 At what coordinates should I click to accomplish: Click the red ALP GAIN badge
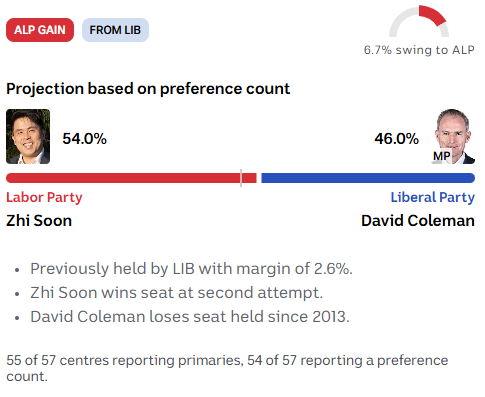pos(40,30)
